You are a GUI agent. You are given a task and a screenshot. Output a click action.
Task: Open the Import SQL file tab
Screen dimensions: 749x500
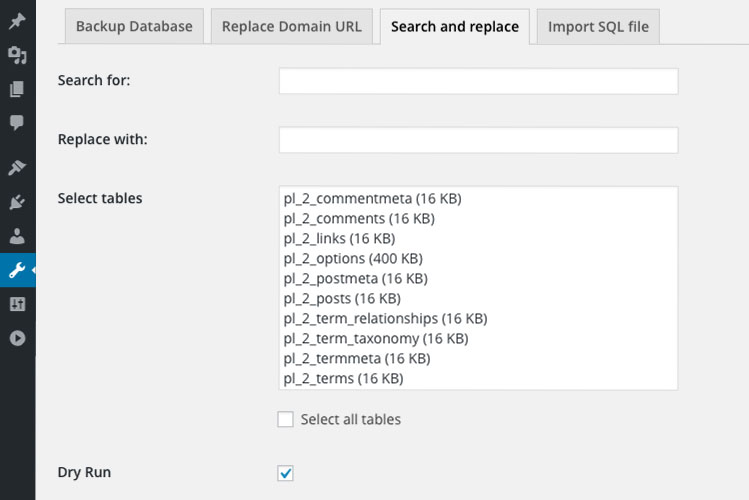pos(598,27)
